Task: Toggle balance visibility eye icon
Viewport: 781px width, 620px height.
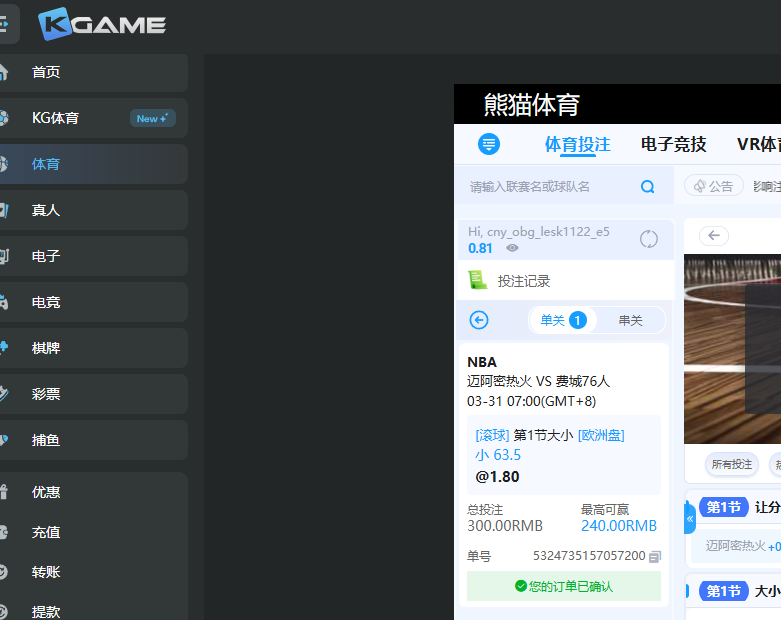Action: pyautogui.click(x=512, y=248)
